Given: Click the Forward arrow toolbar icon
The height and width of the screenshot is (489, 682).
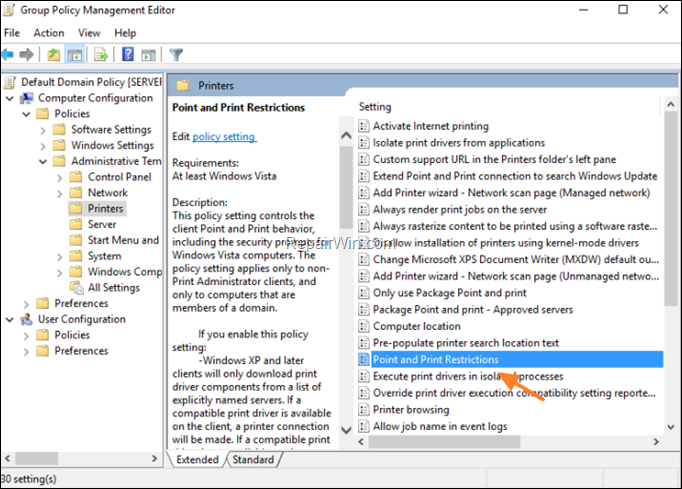Looking at the screenshot, I should pos(27,55).
